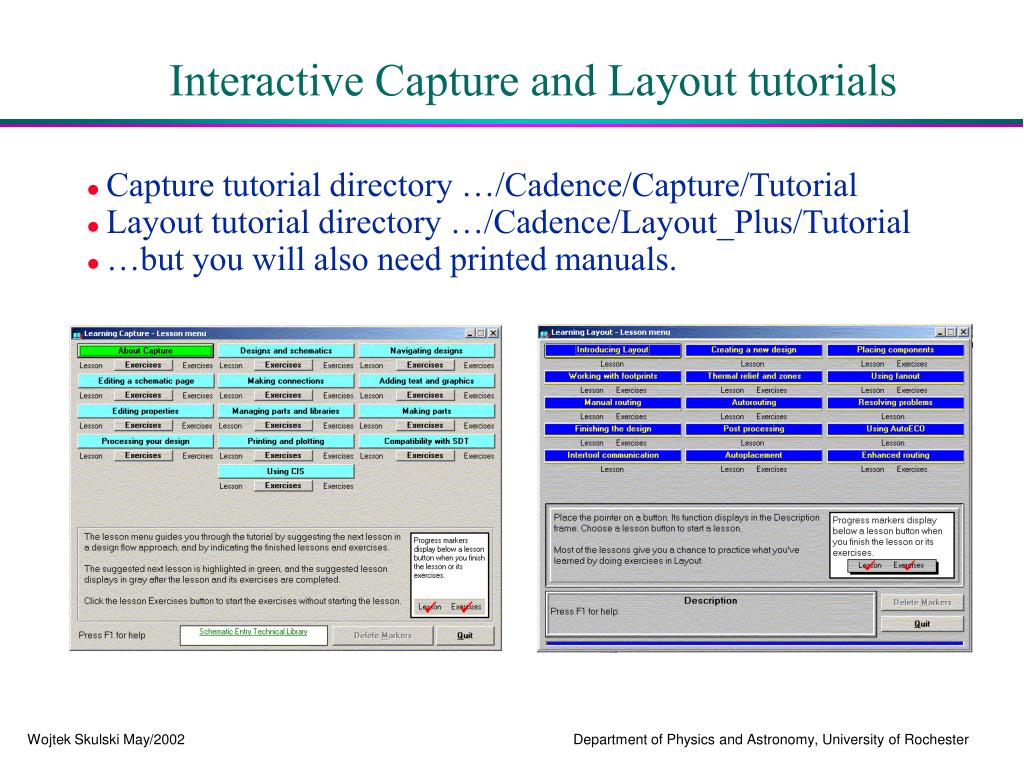Start Editing properties lesson
Image resolution: width=1024 pixels, height=768 pixels.
(145, 411)
